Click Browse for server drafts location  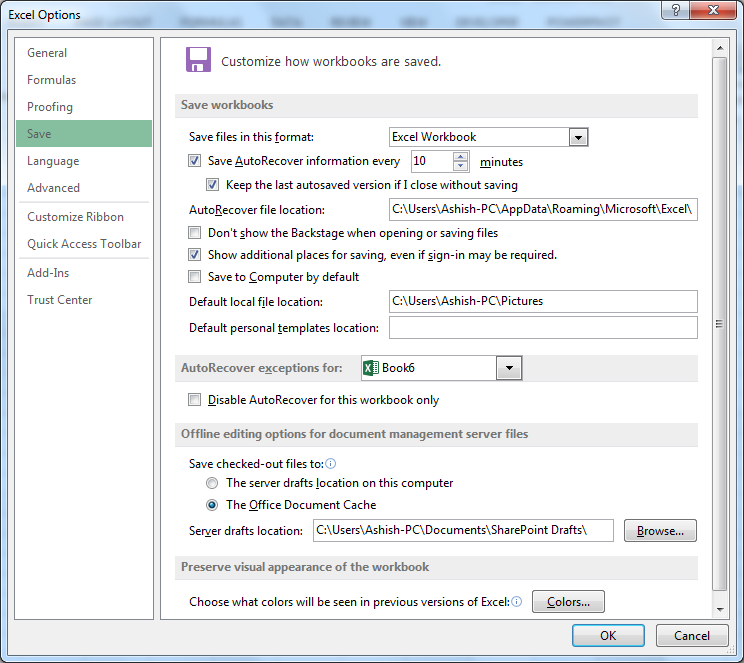[x=660, y=531]
